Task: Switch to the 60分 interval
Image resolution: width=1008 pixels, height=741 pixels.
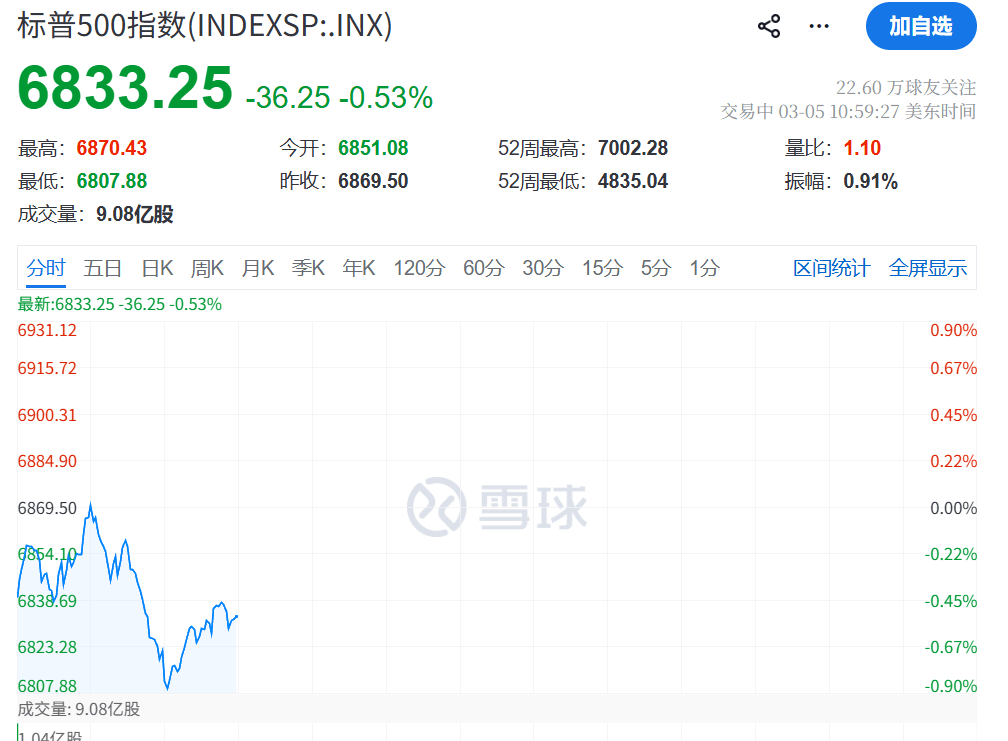Action: [483, 268]
